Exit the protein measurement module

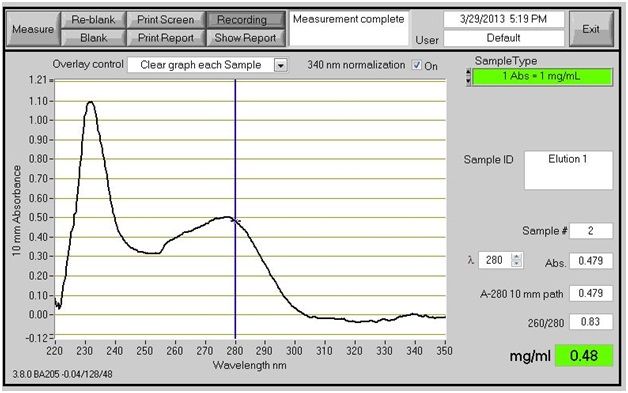(x=591, y=29)
